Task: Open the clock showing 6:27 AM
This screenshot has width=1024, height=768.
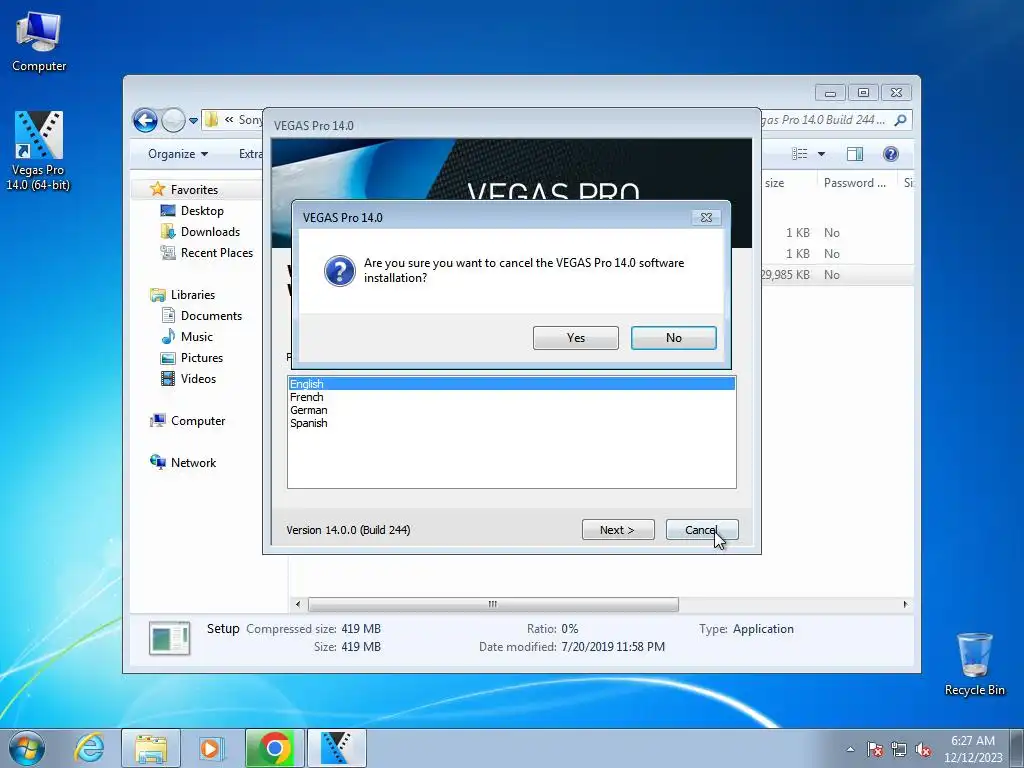Action: (x=973, y=749)
